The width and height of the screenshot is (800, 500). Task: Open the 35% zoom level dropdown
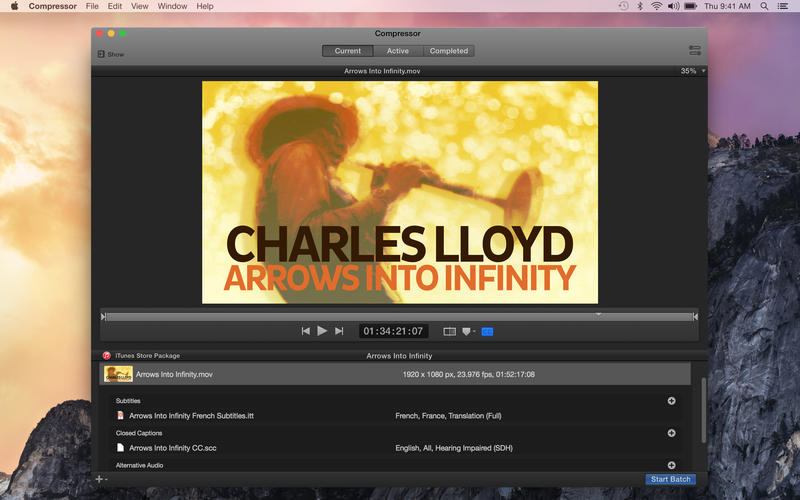[692, 71]
